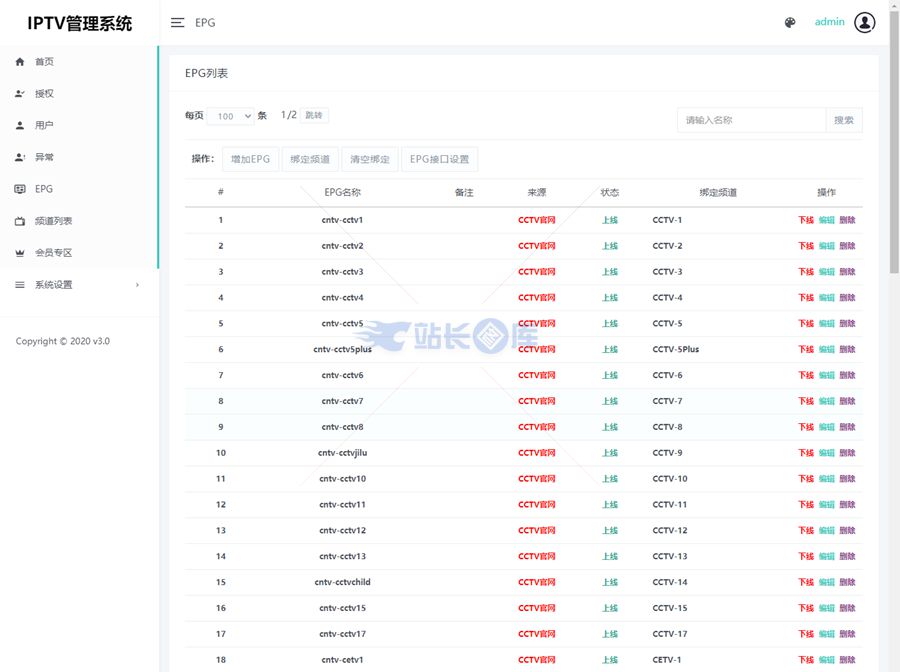Toggle 上线 status for cntv-cctv1
Viewport: 900px width, 672px height.
[x=610, y=220]
